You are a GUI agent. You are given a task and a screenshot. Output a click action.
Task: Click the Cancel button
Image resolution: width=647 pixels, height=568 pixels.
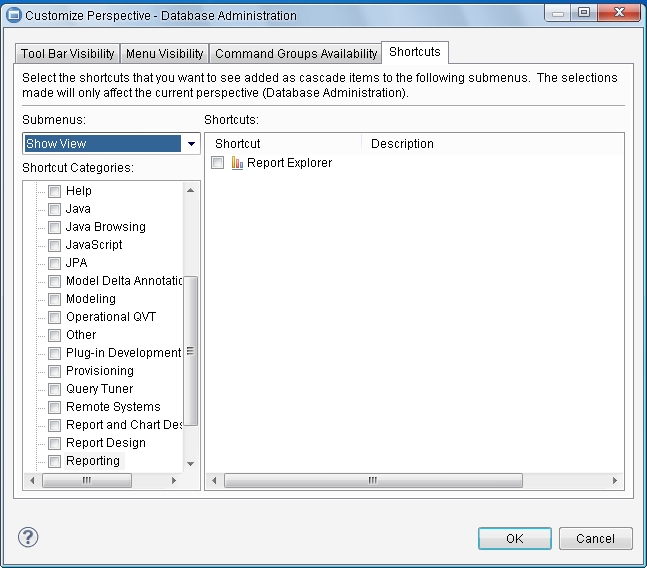(595, 538)
